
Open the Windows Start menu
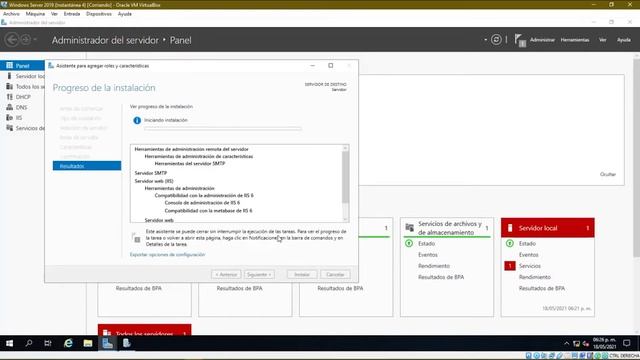click(x=9, y=343)
